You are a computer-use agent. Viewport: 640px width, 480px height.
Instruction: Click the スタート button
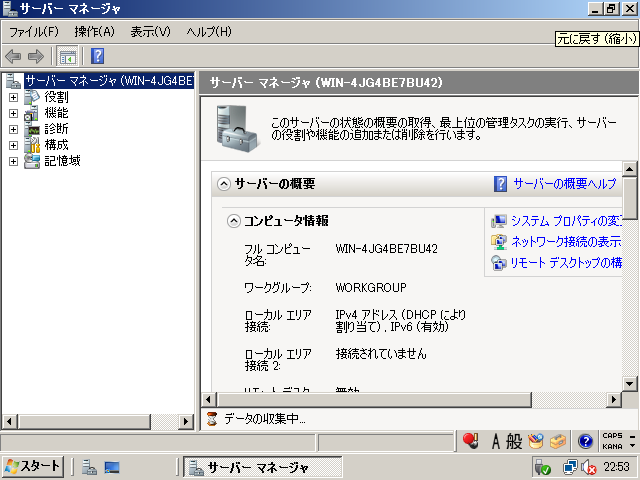(x=33, y=467)
